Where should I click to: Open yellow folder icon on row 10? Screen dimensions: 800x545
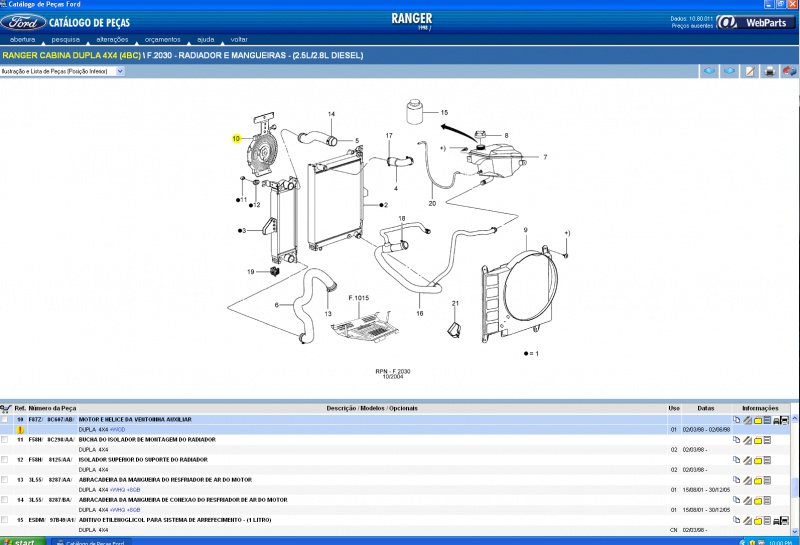pyautogui.click(x=758, y=420)
